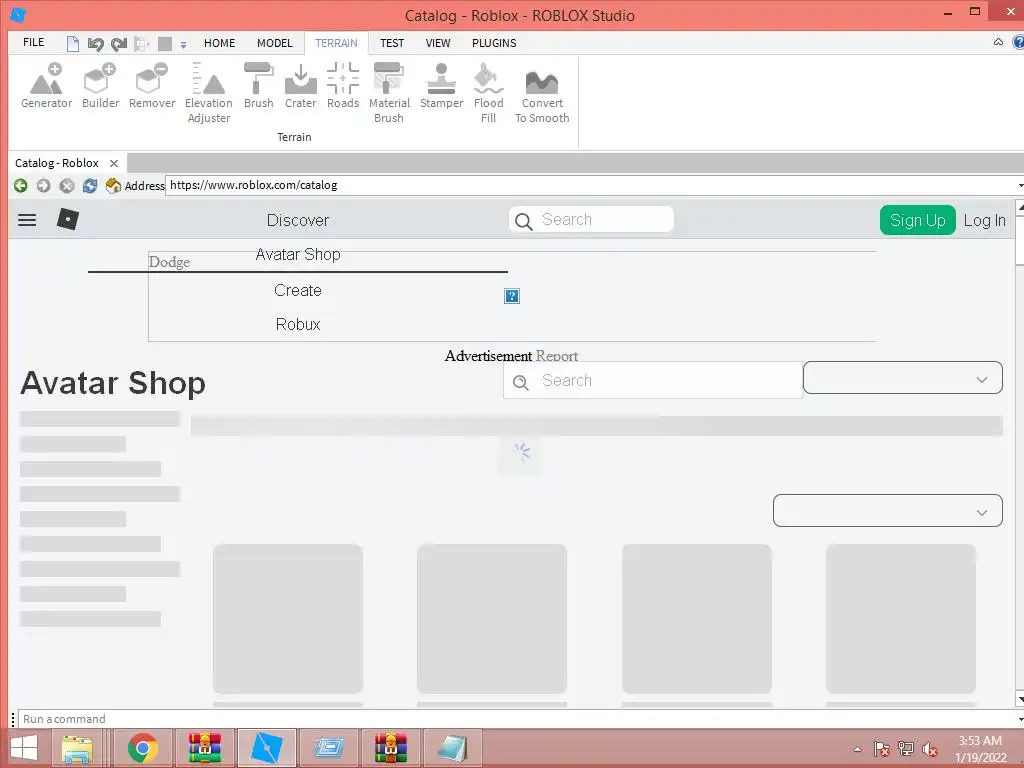Viewport: 1024px width, 768px height.
Task: Click the Run a command bar
Action: 516,719
